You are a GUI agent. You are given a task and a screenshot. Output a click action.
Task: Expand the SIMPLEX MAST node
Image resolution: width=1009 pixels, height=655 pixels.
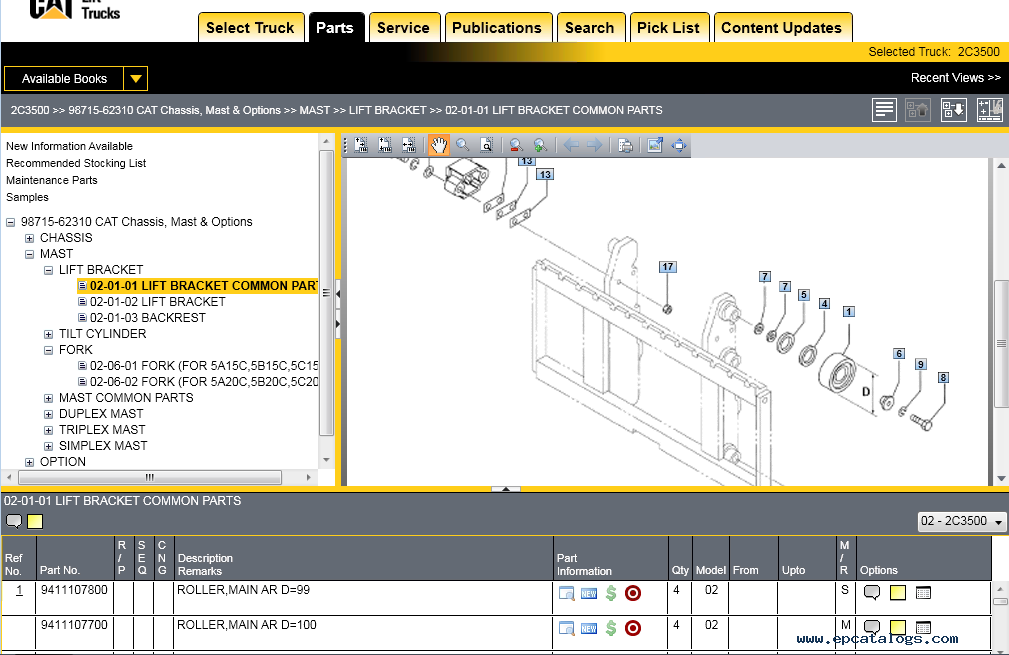coord(48,446)
